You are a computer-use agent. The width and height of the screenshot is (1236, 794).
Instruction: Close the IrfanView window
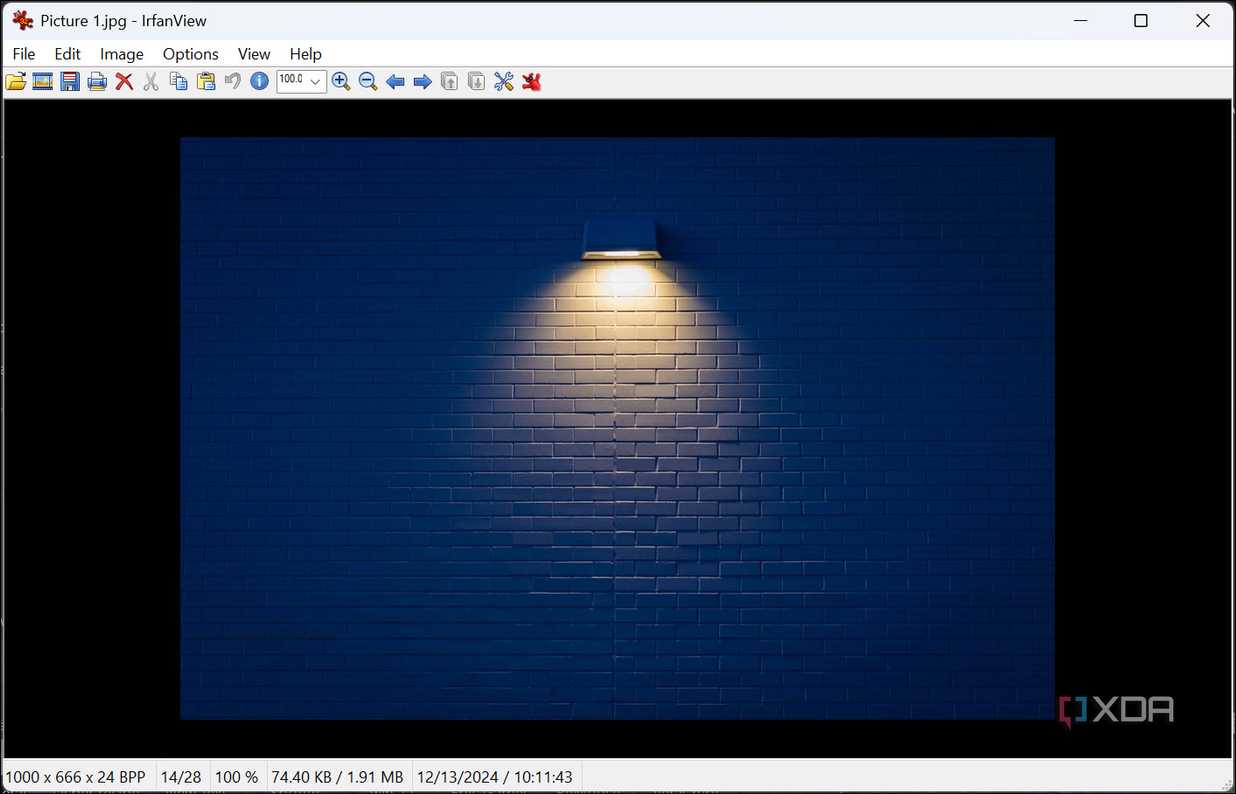point(1203,20)
